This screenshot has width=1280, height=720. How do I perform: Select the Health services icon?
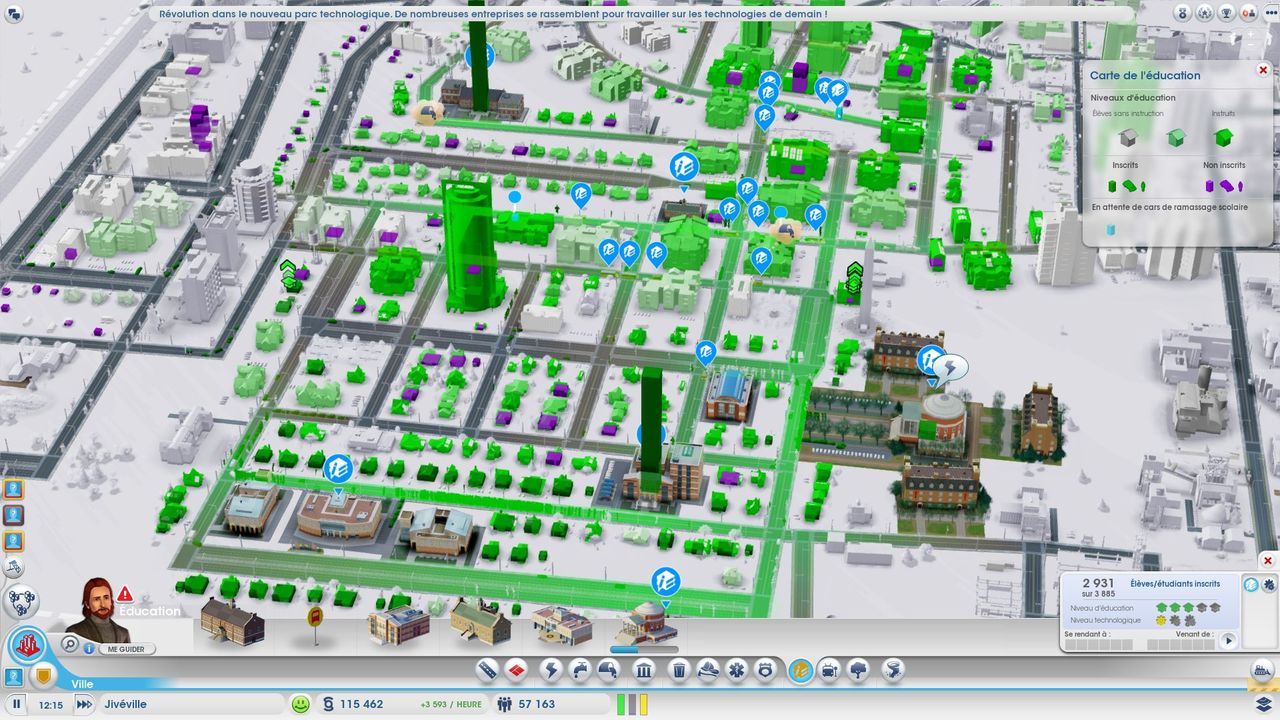[736, 670]
